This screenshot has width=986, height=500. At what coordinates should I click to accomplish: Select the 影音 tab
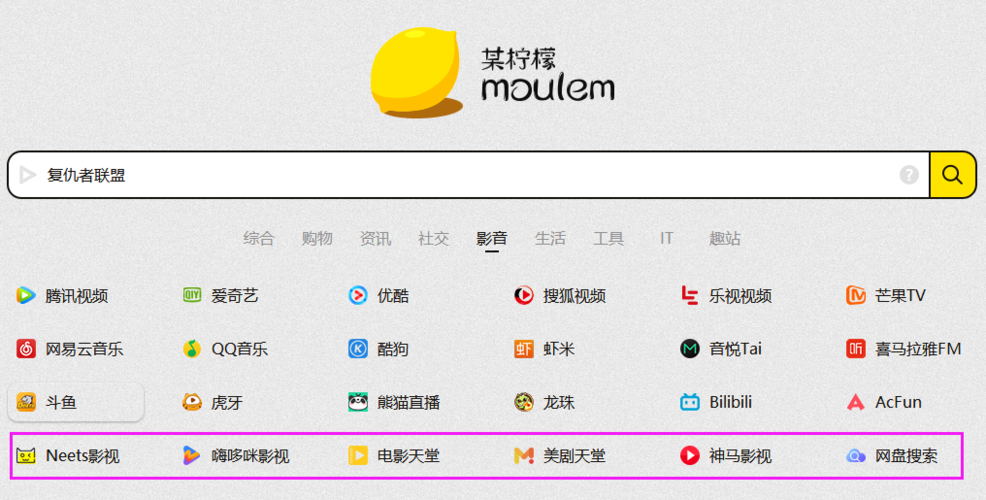click(492, 238)
